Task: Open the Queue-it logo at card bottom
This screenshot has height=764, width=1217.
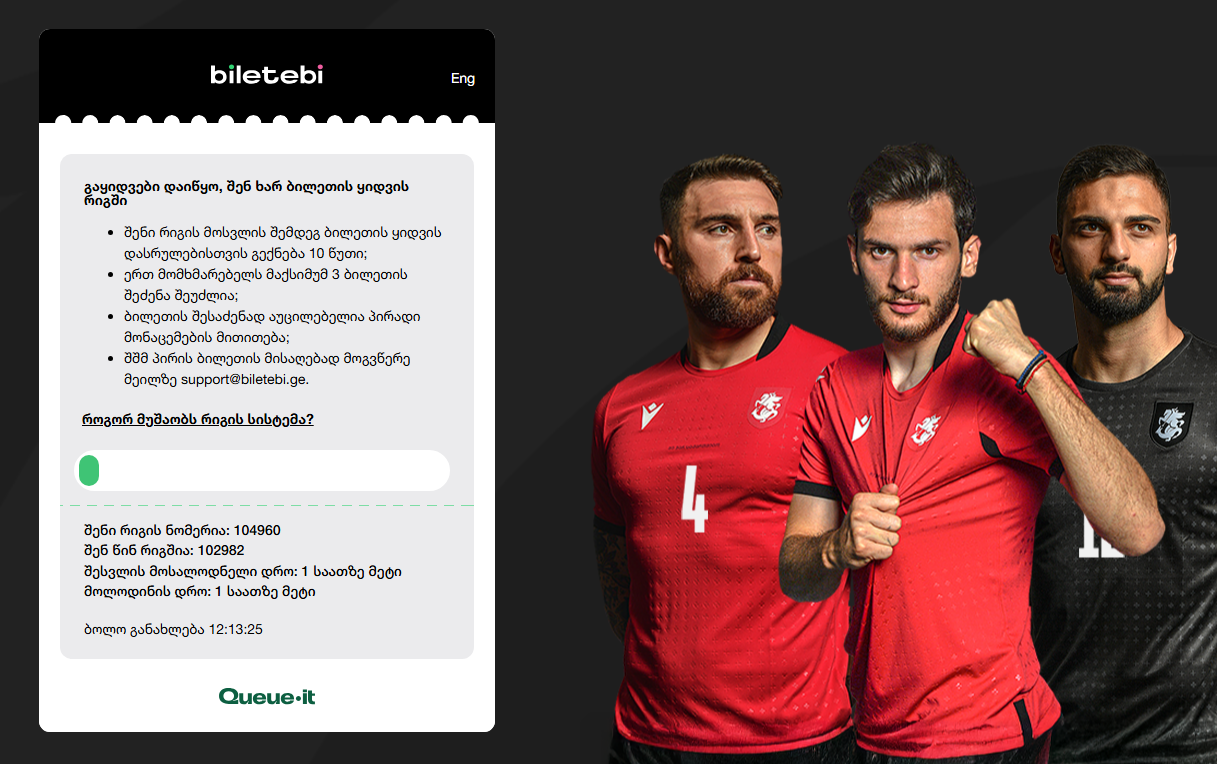Action: click(x=267, y=696)
